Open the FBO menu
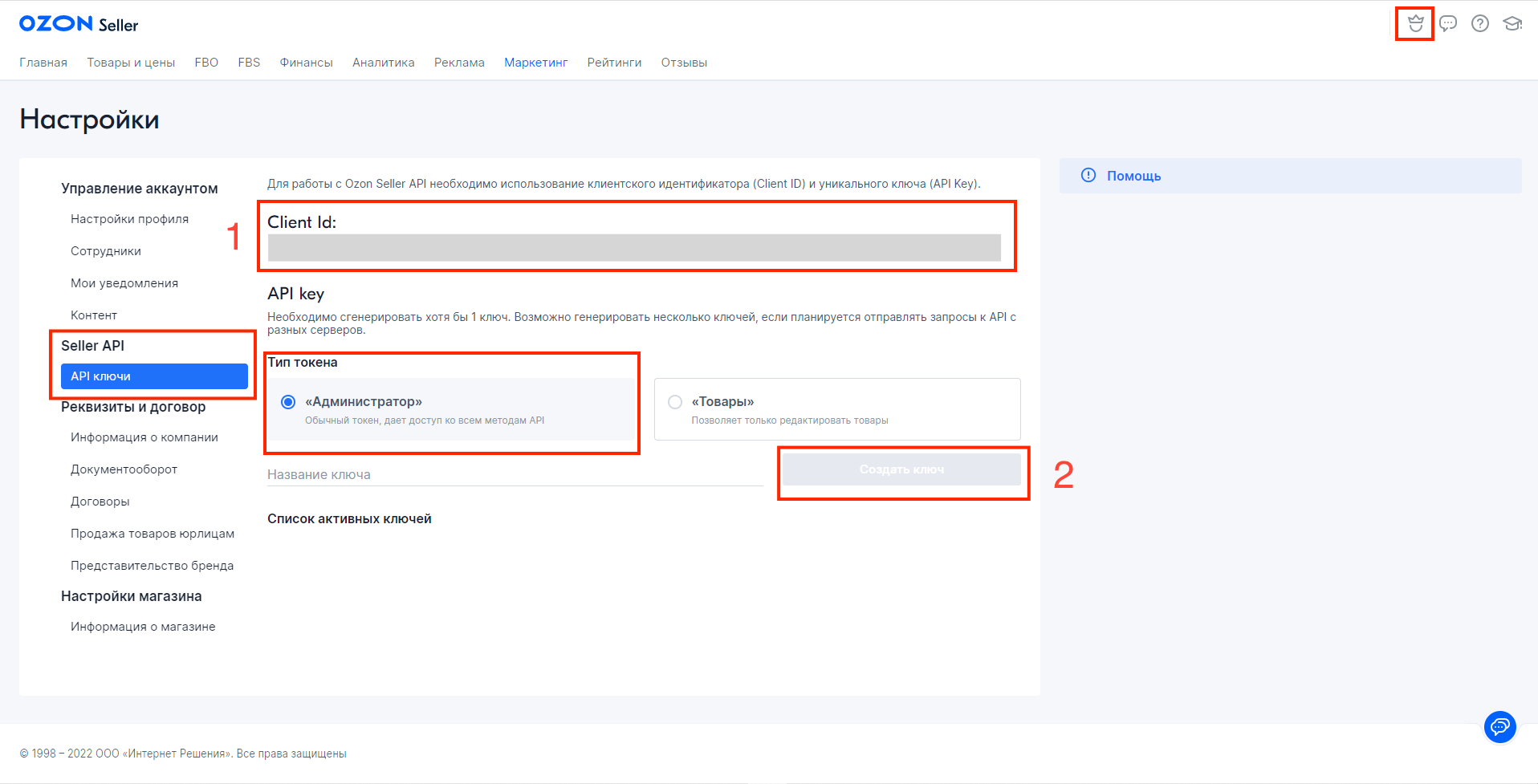 (206, 63)
